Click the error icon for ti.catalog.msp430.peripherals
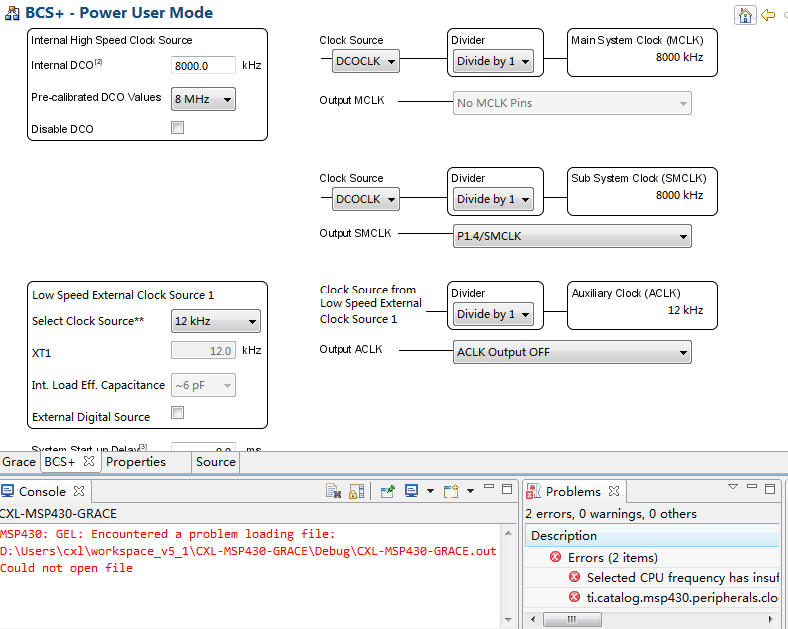 574,597
